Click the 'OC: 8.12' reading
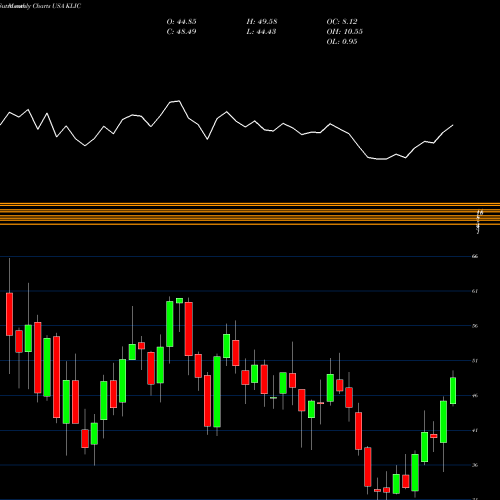Screen dimensions: 500x500 click(342, 22)
